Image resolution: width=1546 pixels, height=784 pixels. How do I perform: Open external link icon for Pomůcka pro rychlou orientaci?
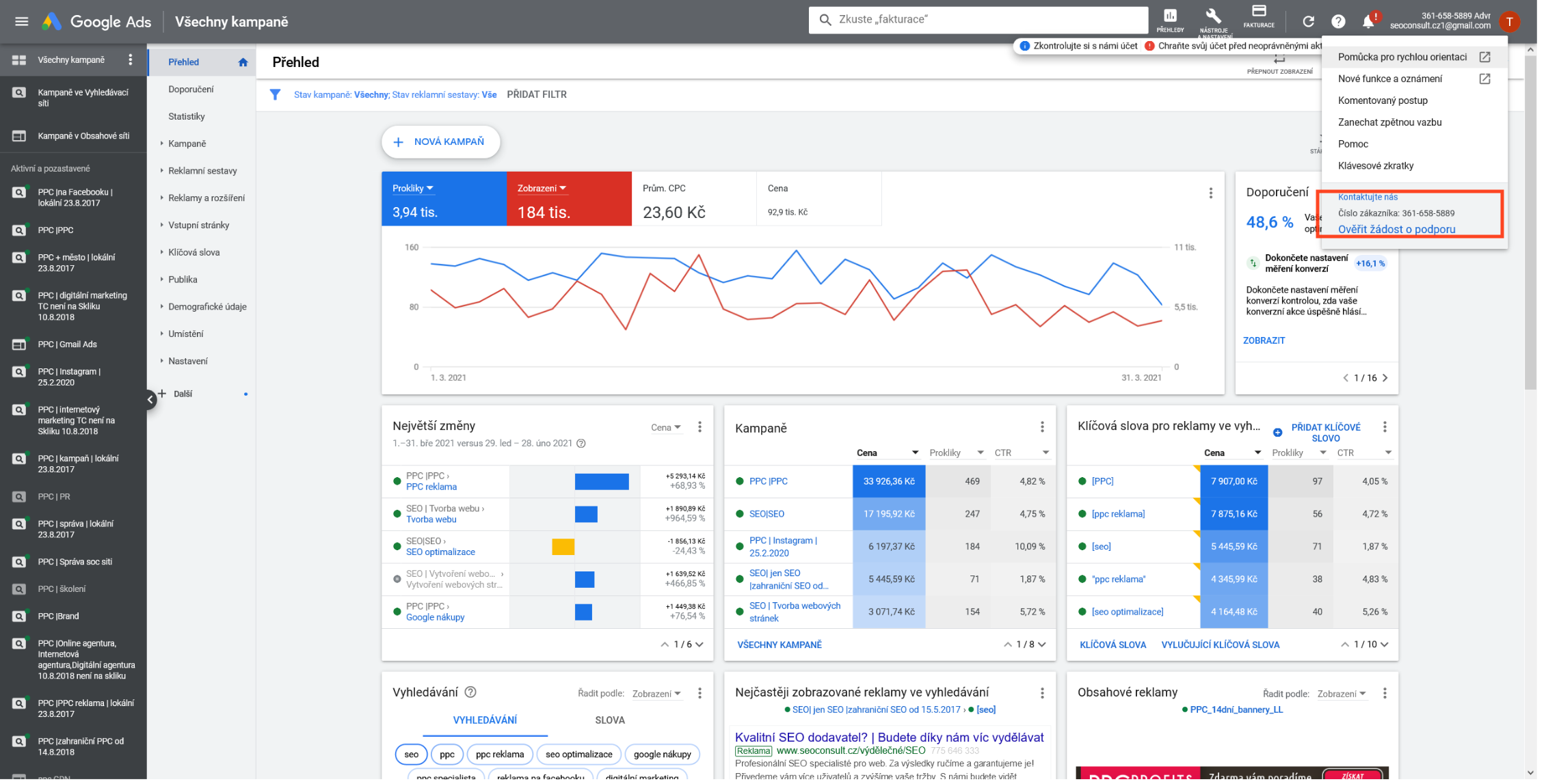tap(1493, 57)
